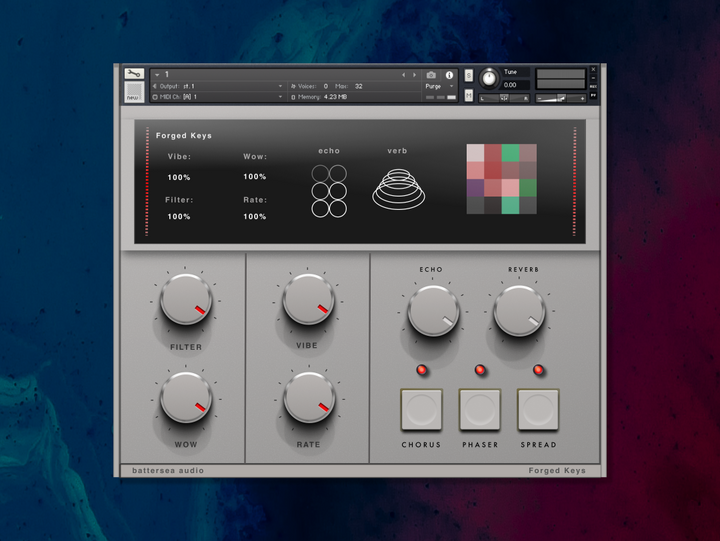Viewport: 720px width, 541px height.
Task: Click the echo circles graphic
Action: 329,191
